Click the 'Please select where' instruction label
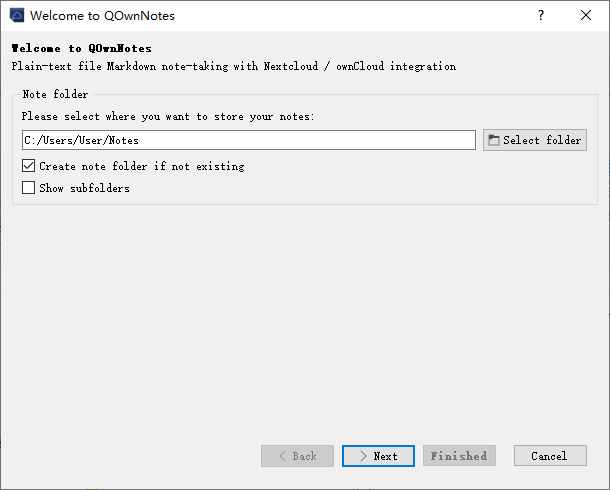Image resolution: width=610 pixels, height=490 pixels. 168,117
